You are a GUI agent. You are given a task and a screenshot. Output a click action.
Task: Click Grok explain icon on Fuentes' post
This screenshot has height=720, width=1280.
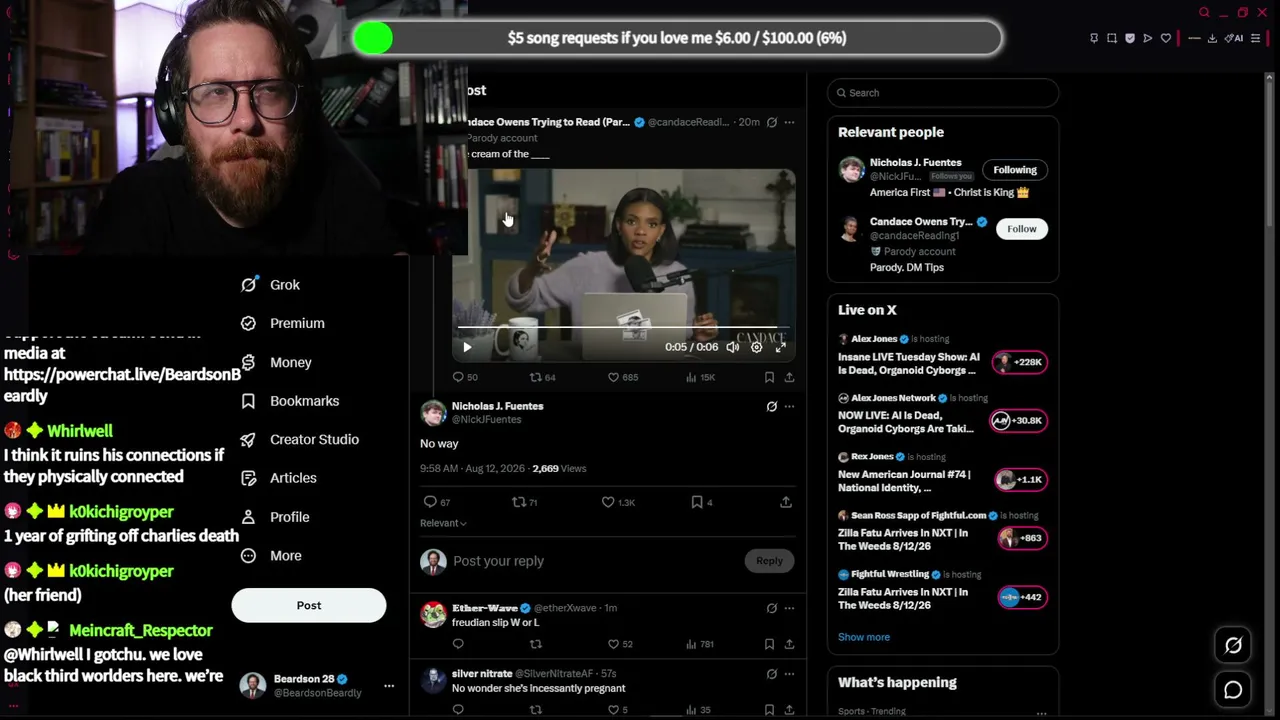pyautogui.click(x=771, y=407)
